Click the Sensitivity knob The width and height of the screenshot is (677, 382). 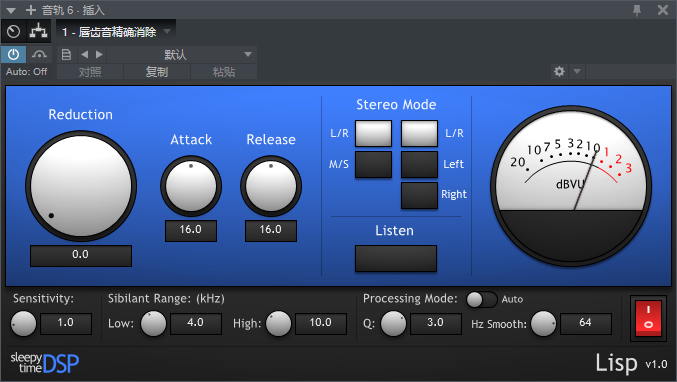[23, 323]
